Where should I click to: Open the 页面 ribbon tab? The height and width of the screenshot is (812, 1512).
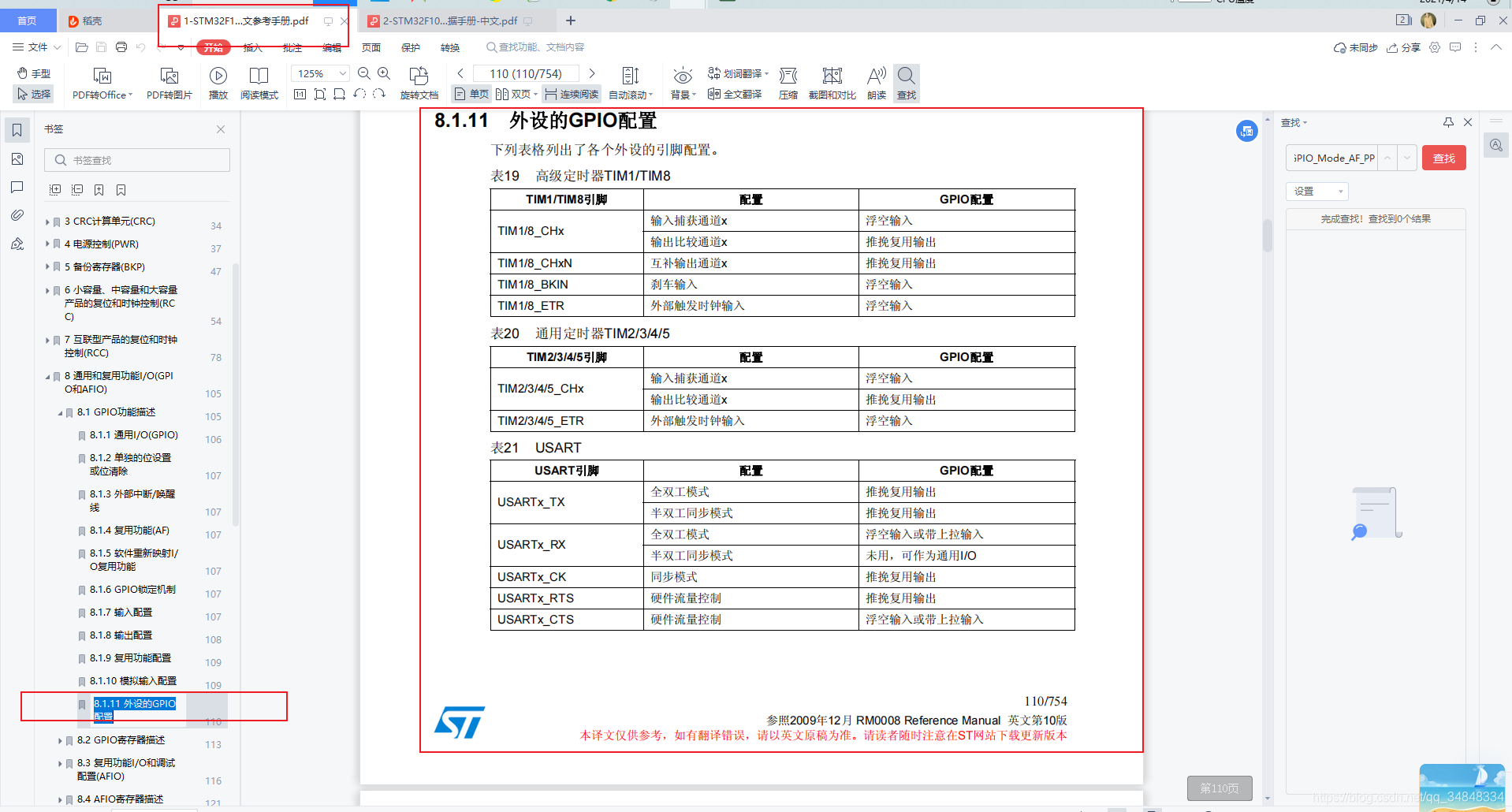pos(371,47)
